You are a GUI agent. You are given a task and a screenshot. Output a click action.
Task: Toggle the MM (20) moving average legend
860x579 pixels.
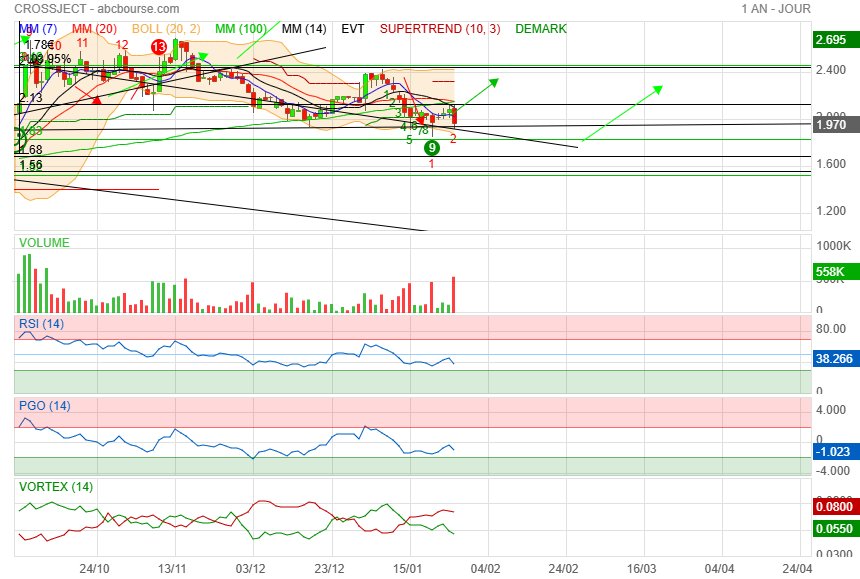(x=93, y=29)
